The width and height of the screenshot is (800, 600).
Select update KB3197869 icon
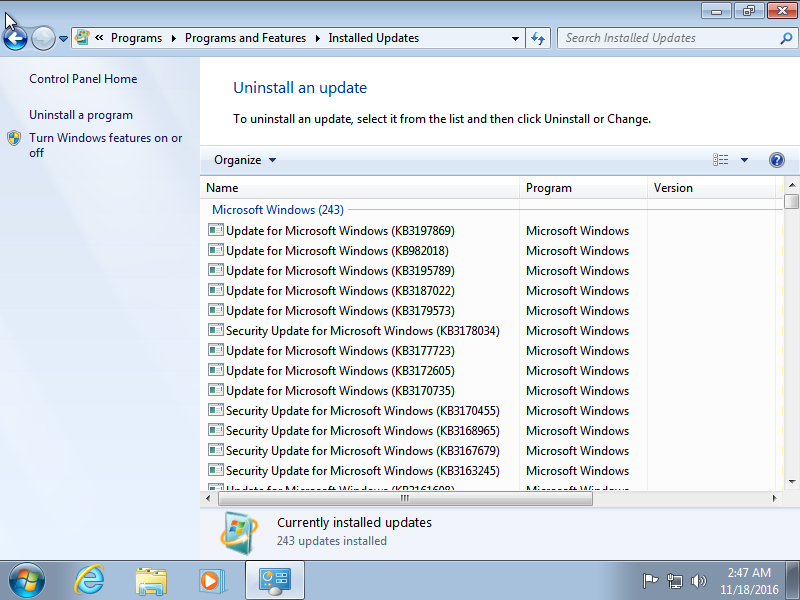(x=216, y=230)
